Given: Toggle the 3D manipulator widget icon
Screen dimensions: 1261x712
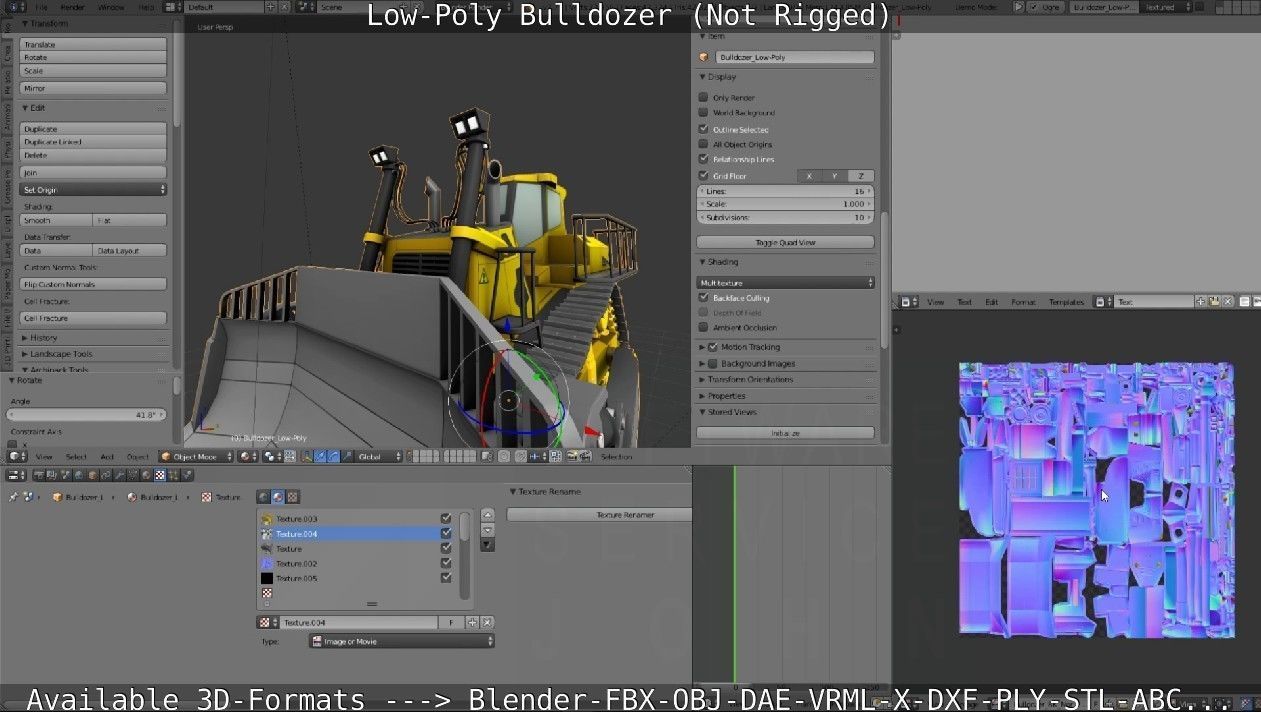Looking at the screenshot, I should pos(307,456).
